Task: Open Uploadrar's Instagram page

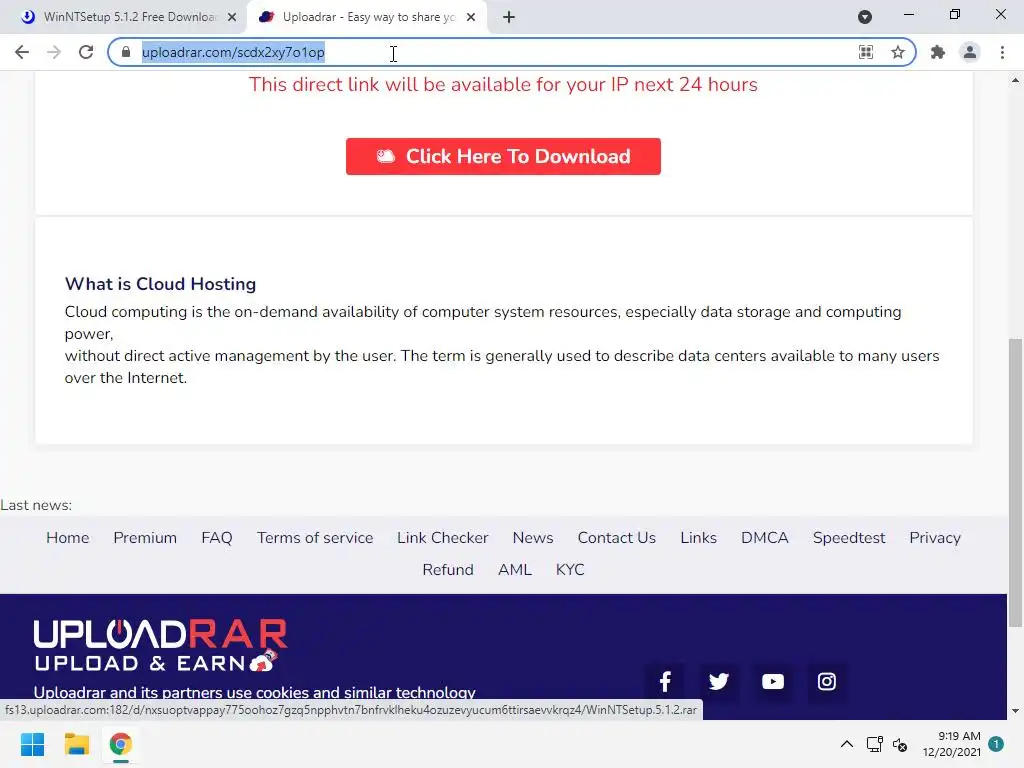Action: 826,682
